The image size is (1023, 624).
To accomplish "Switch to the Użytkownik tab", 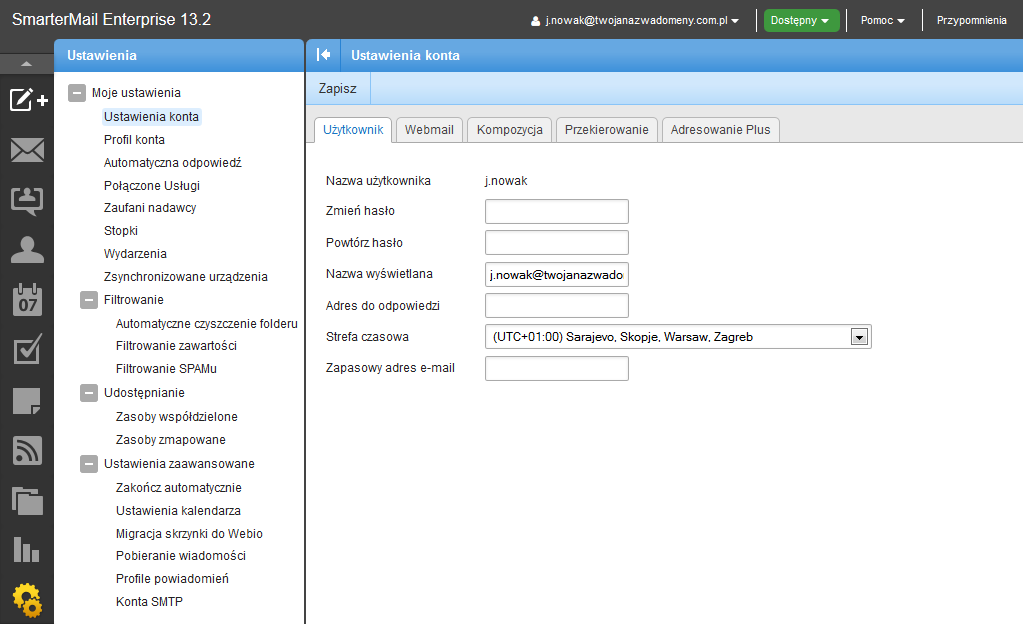I will coord(353,130).
